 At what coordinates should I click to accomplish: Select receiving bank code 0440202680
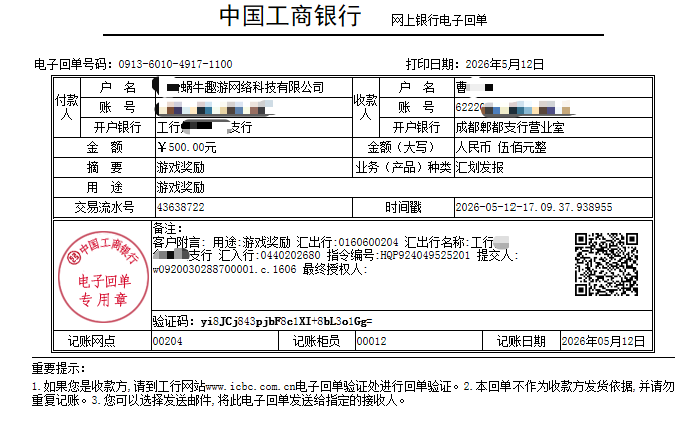(x=290, y=255)
